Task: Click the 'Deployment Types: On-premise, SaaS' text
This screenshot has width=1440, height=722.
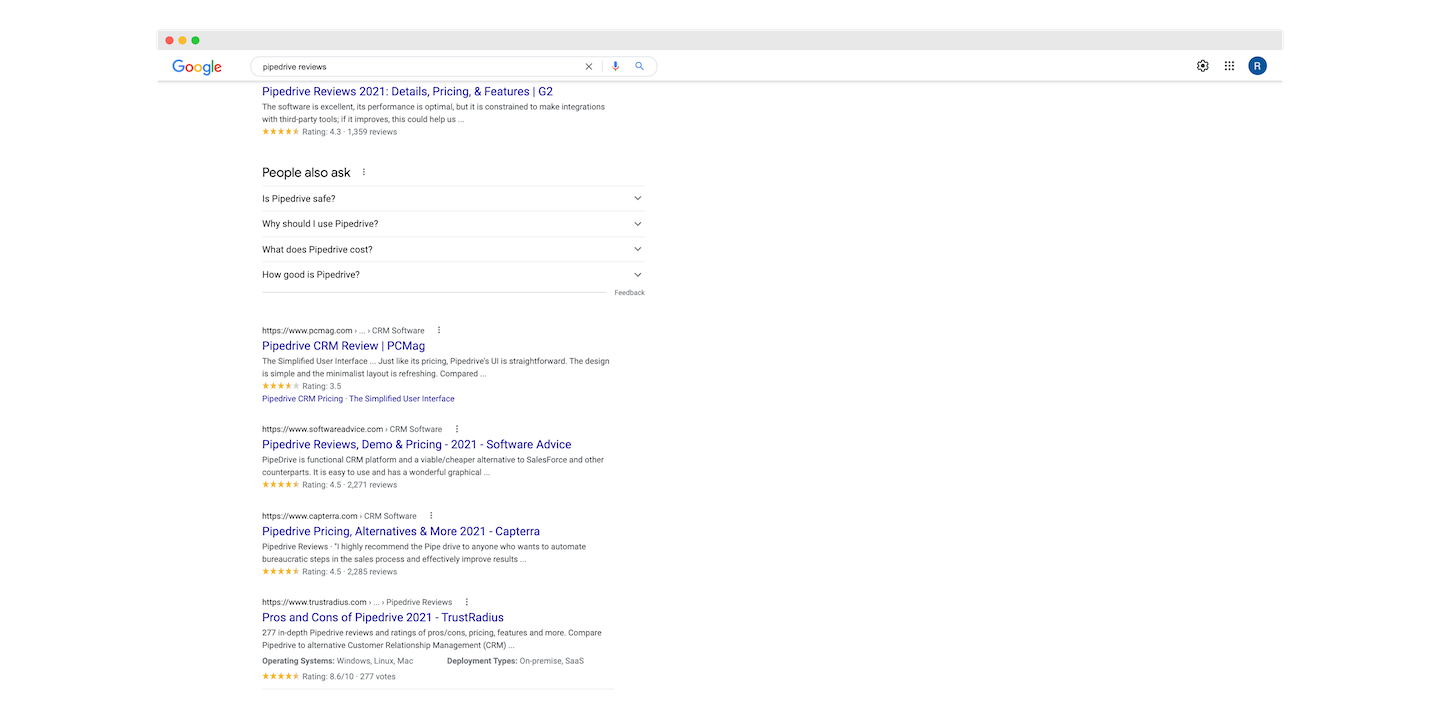Action: (515, 661)
